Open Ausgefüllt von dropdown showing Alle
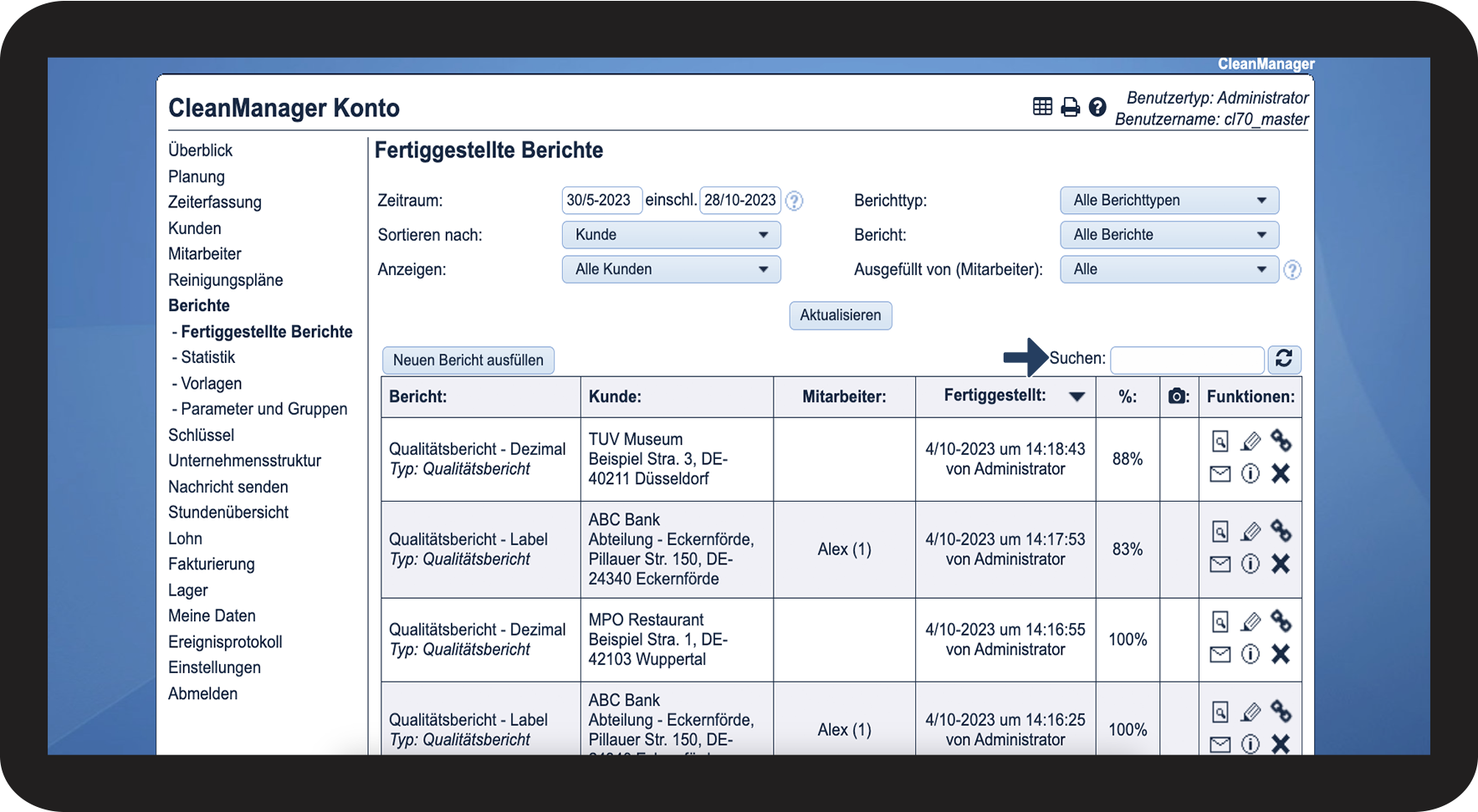The height and width of the screenshot is (812, 1478). point(1169,269)
